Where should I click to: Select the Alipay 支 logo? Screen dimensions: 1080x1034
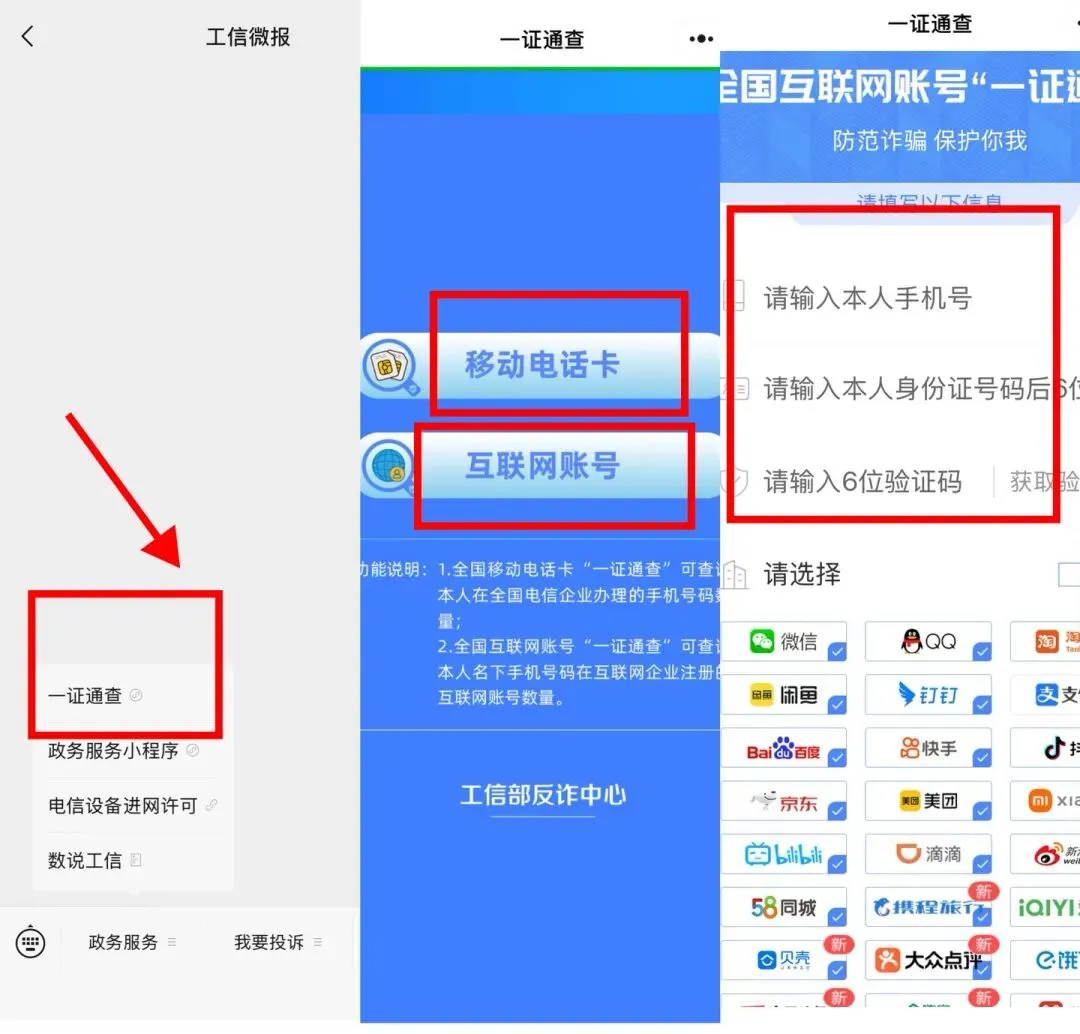(x=1047, y=694)
